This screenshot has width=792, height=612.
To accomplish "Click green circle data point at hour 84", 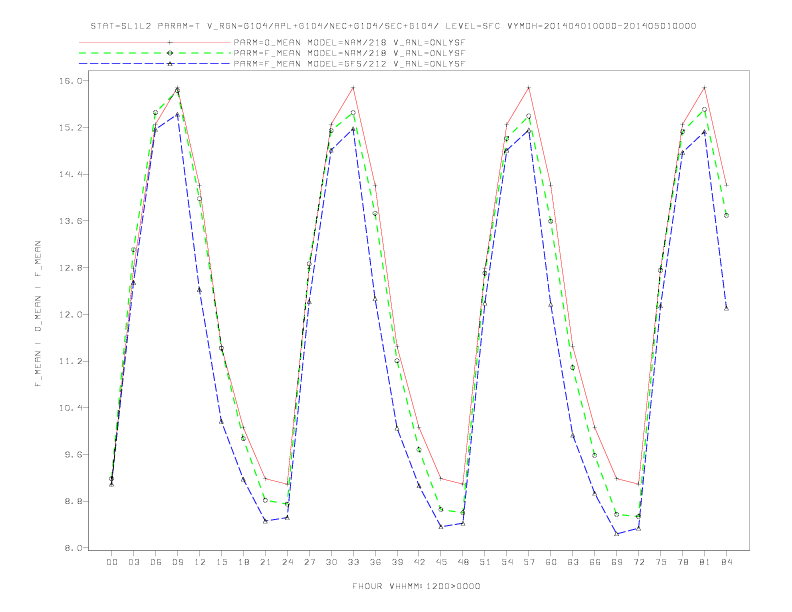I will coord(726,215).
